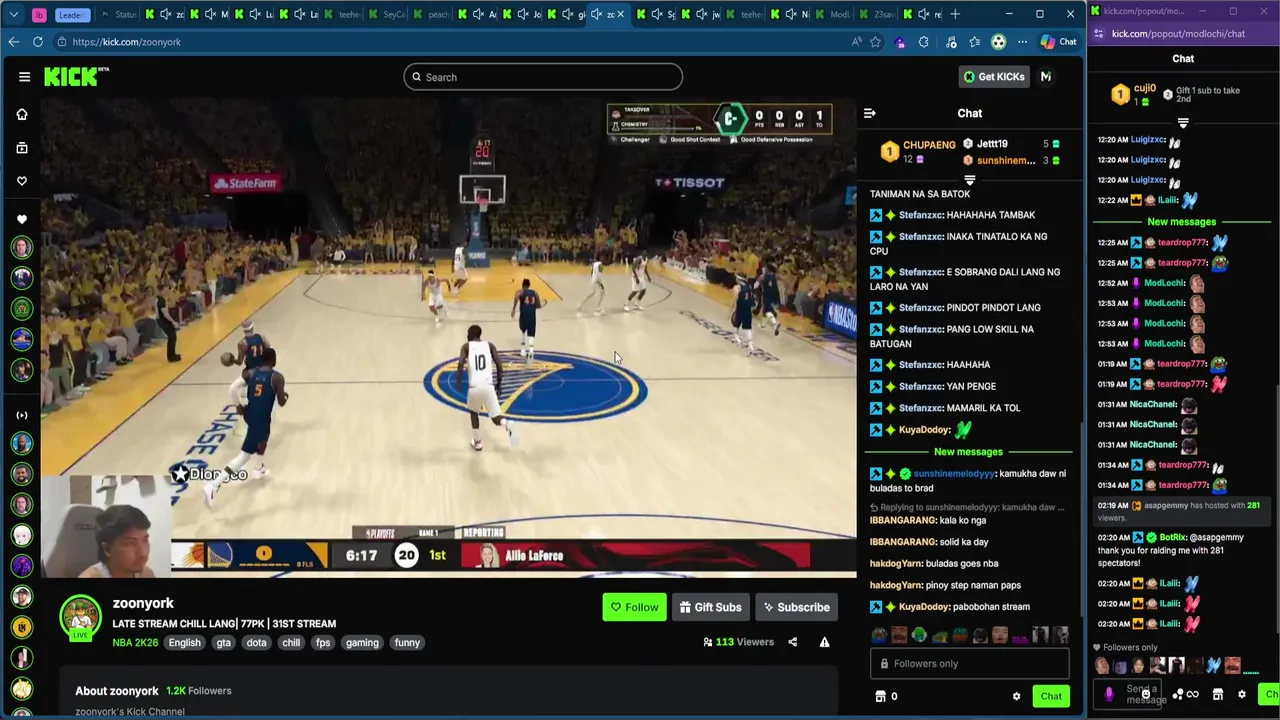Viewport: 1280px width, 720px height.
Task: Click the browser back arrow
Action: click(x=13, y=42)
